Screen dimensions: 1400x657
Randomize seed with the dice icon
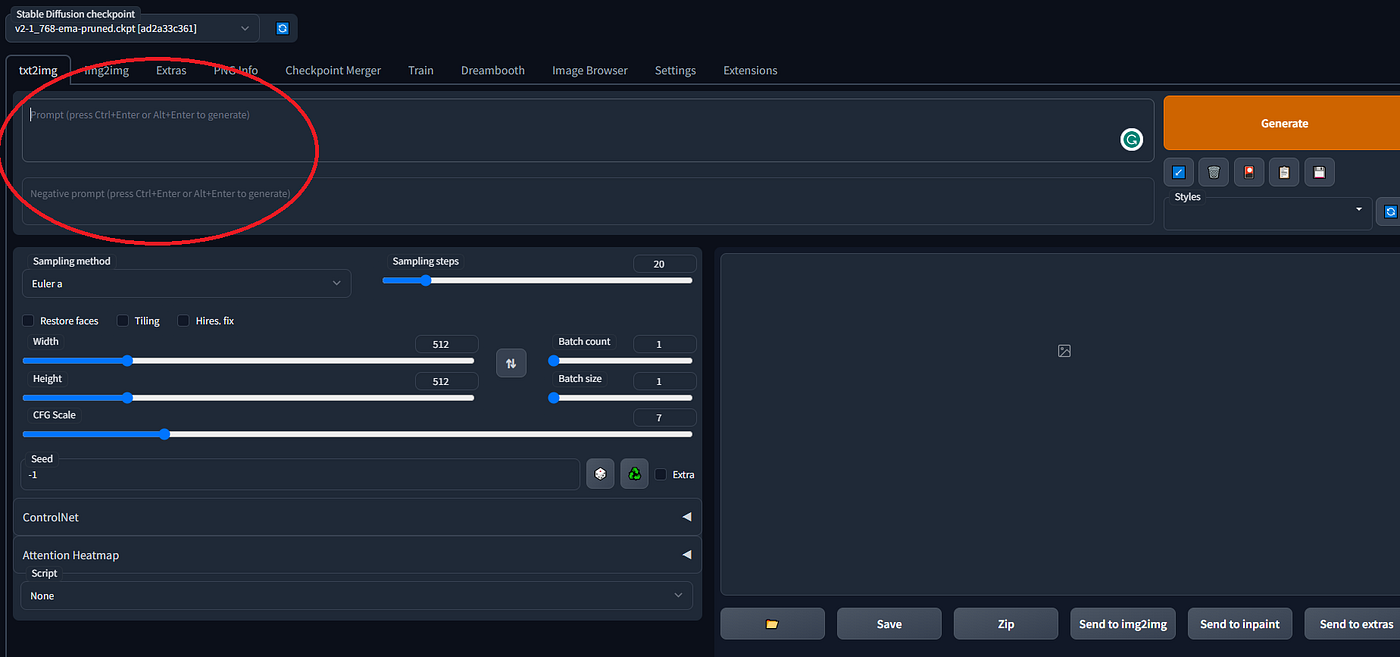600,474
